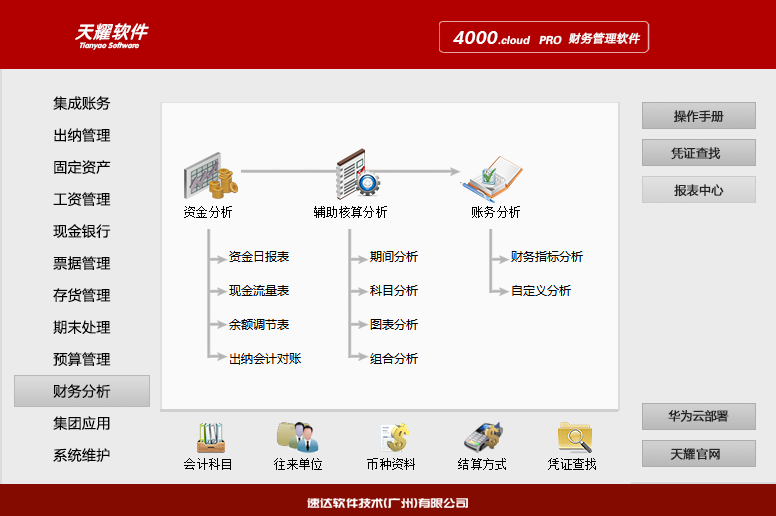Open the 期间分析 link
Screen dimensions: 776x516
[x=394, y=257]
